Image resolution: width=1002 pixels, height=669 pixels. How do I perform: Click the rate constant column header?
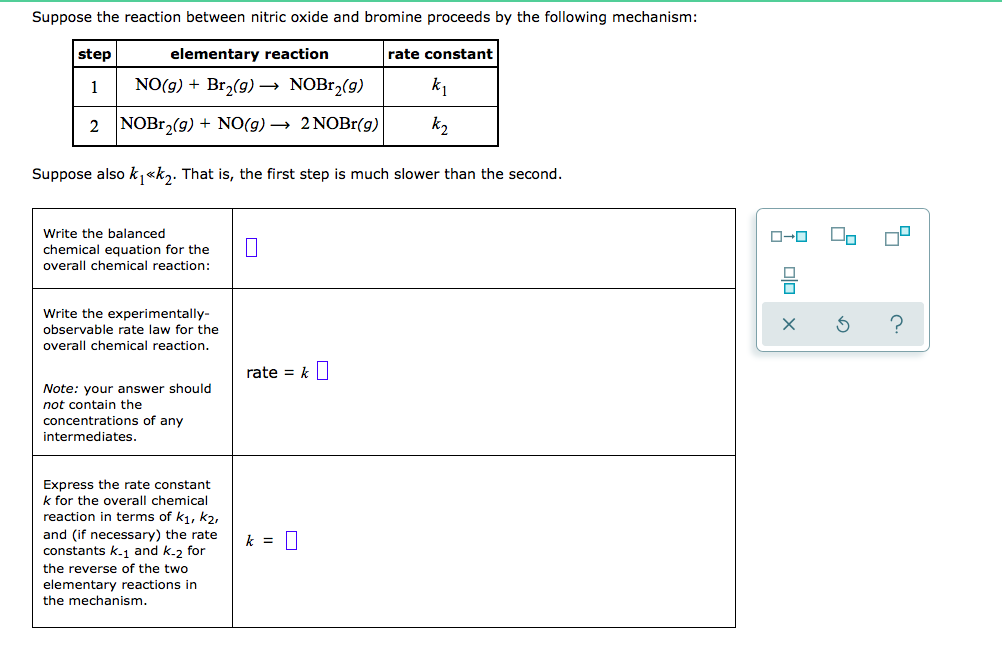point(440,53)
